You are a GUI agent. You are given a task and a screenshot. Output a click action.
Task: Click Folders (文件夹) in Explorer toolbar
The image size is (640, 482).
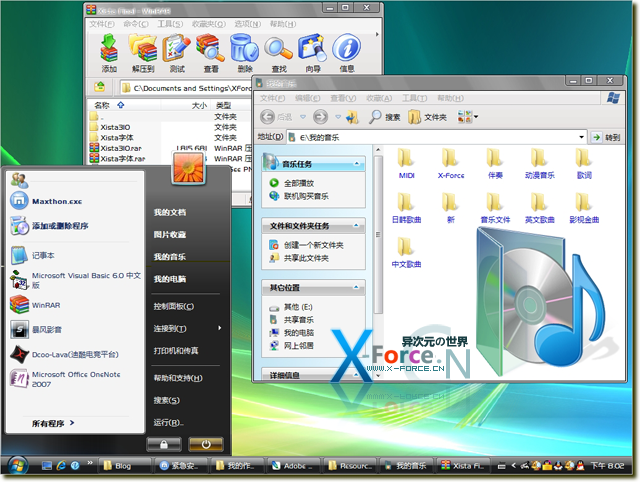click(427, 117)
